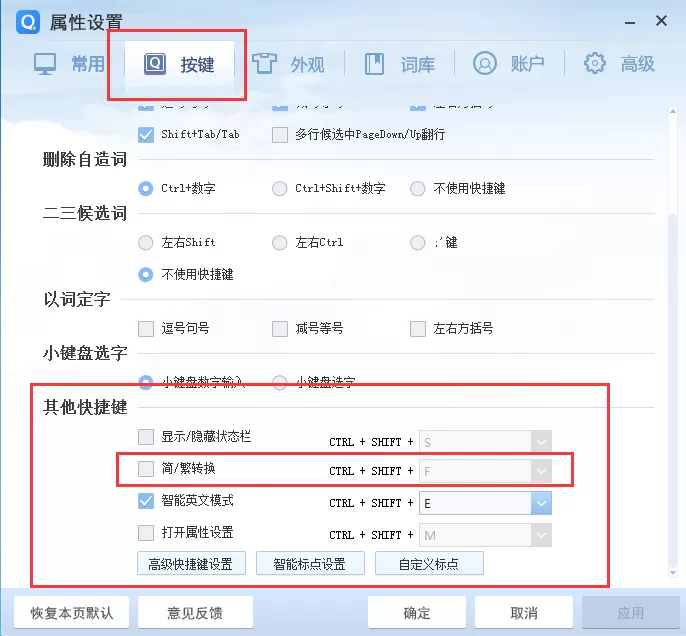Click the Q keyboard icon beside 按键
Screen dimensions: 686x636
click(155, 64)
